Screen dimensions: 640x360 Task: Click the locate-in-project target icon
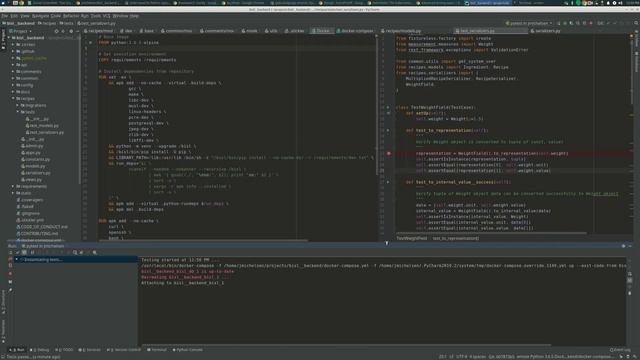[x=56, y=31]
